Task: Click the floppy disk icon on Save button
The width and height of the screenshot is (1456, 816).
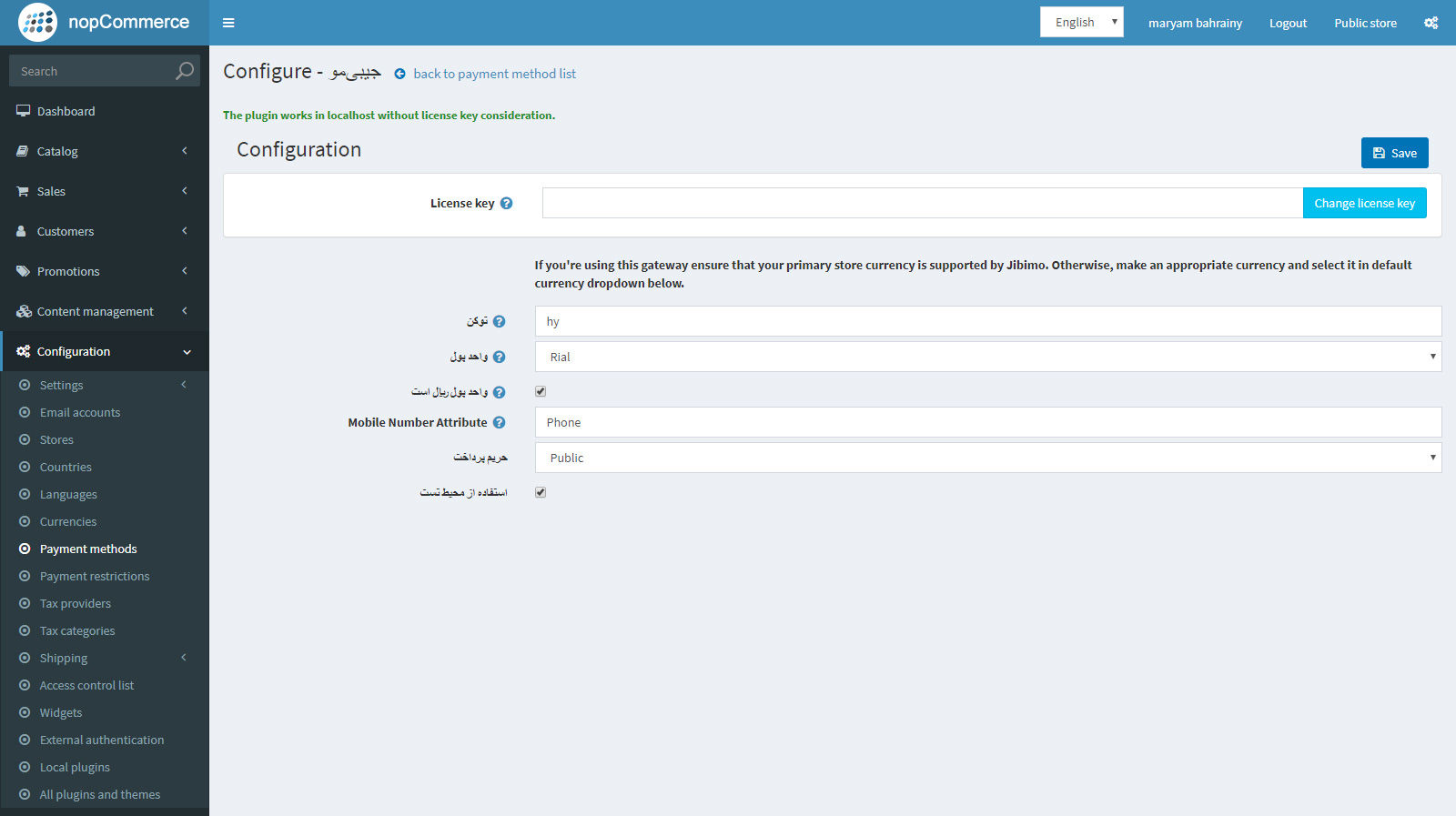Action: point(1379,153)
